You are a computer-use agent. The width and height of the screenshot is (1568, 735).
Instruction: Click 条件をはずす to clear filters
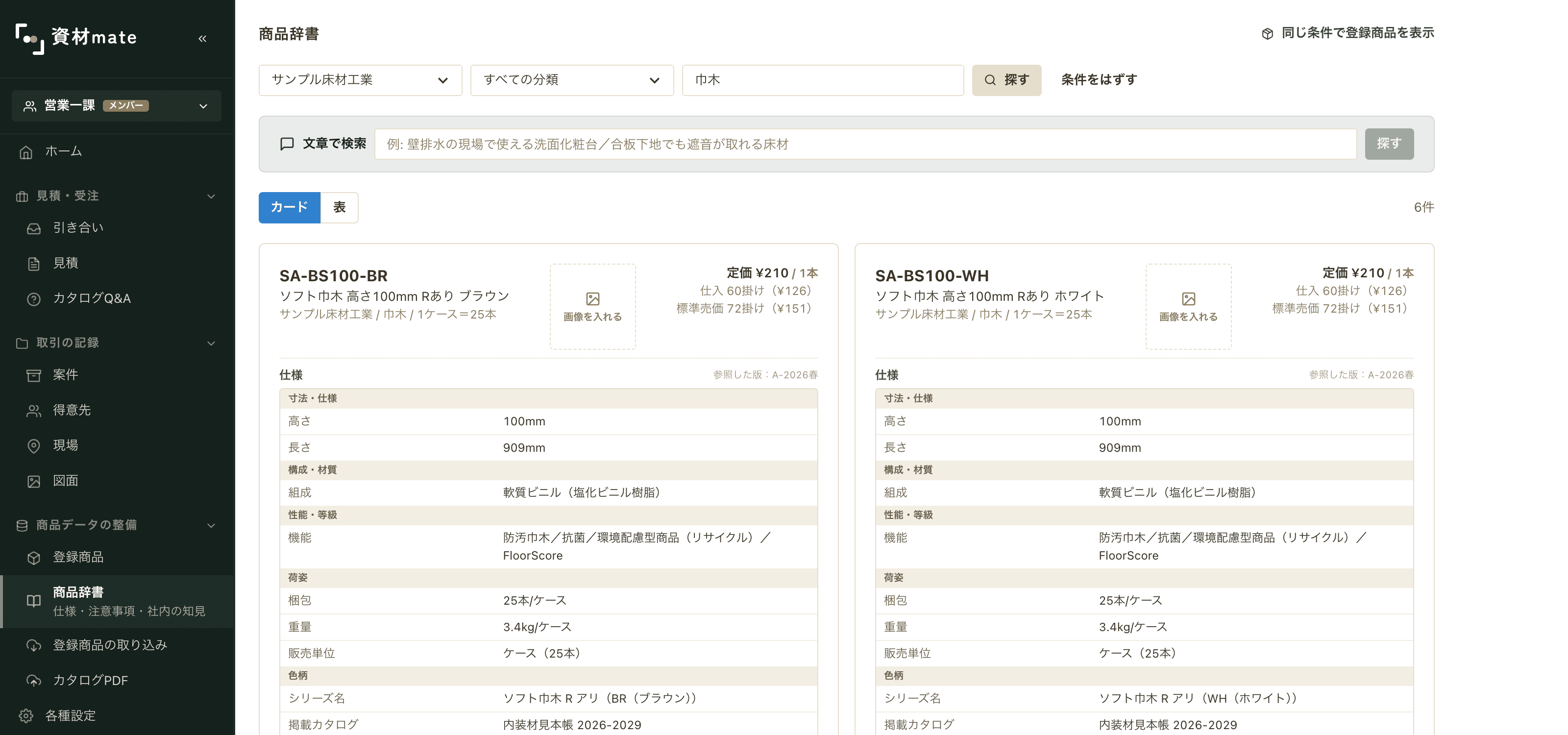[1099, 80]
